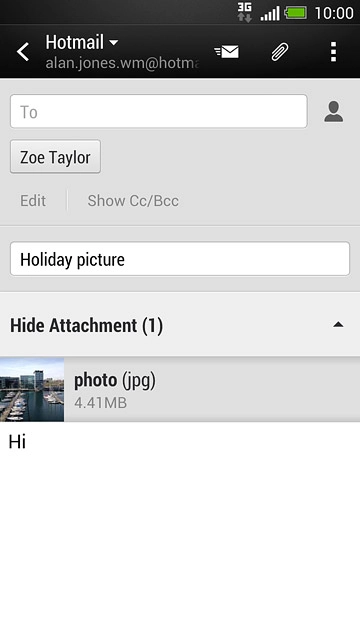The image size is (360, 640).
Task: Open the three-dot overflow menu
Action: point(333,52)
